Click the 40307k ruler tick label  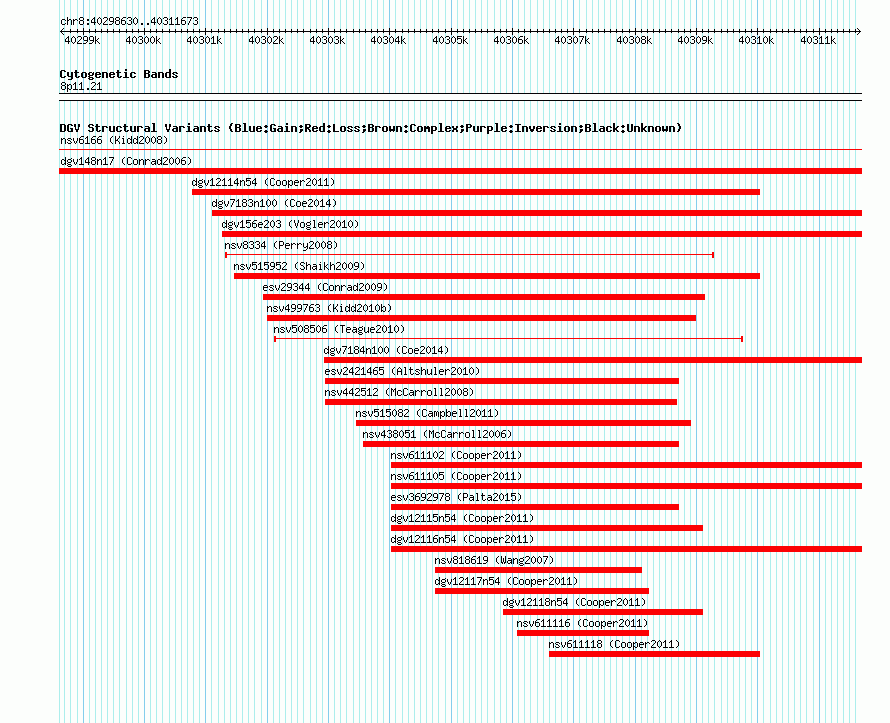point(572,40)
